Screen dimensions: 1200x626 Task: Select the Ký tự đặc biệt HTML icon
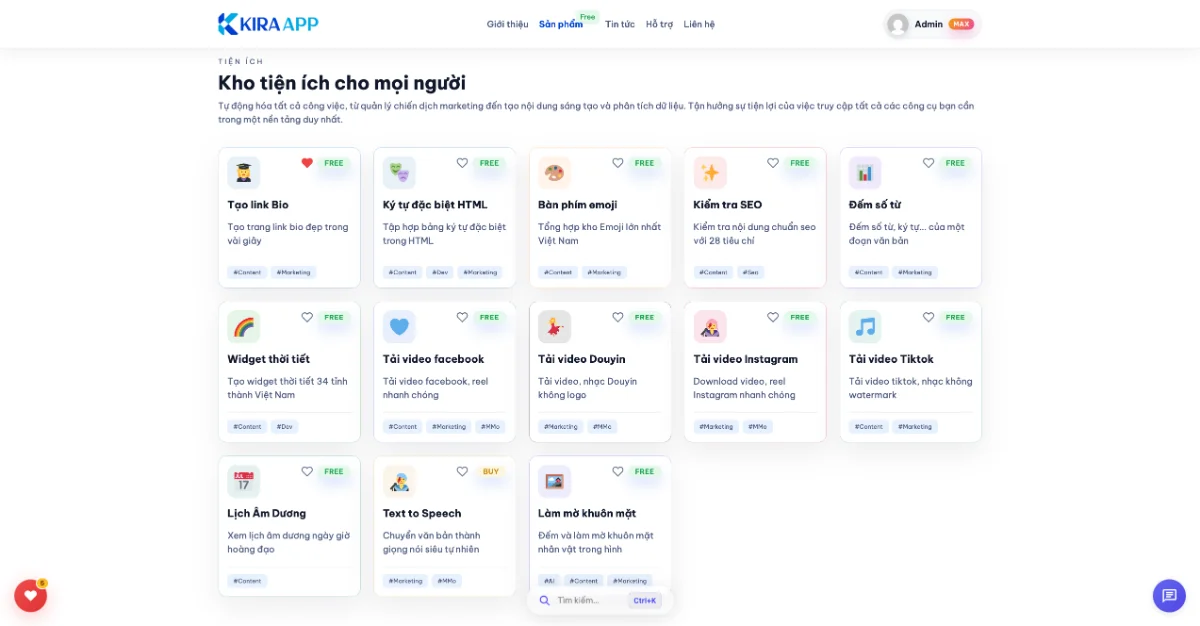399,170
